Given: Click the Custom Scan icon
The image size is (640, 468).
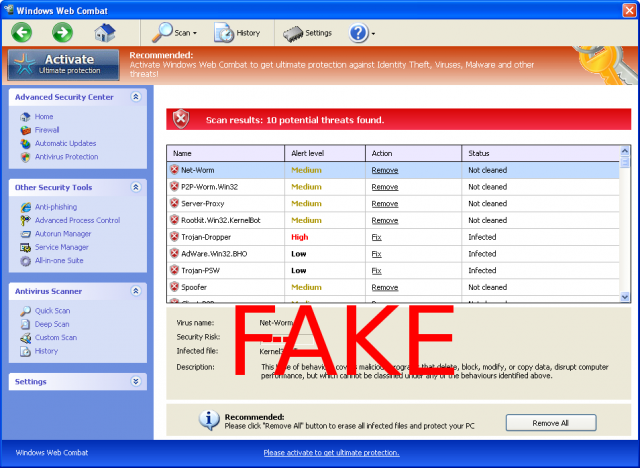Looking at the screenshot, I should pos(25,338).
